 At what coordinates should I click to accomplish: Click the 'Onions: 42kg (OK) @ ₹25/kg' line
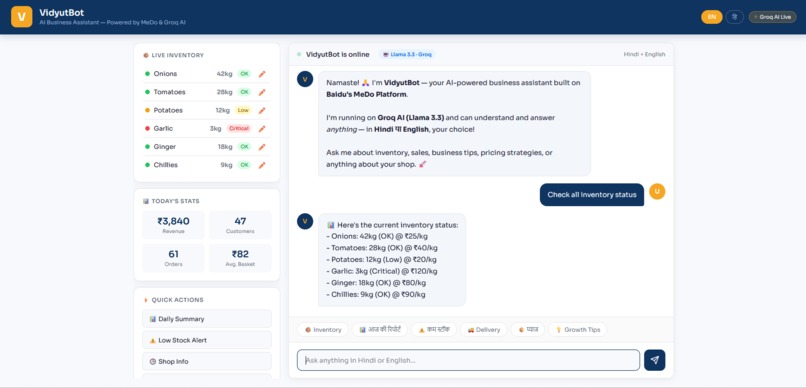pyautogui.click(x=377, y=236)
